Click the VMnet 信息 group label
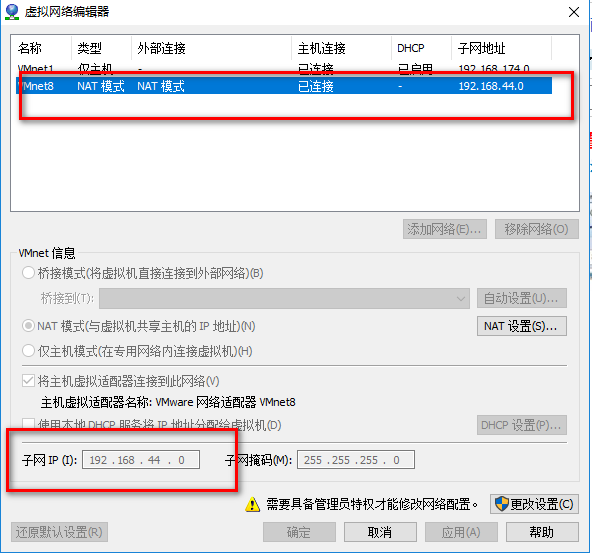Viewport: 592px width, 553px height. pyautogui.click(x=47, y=253)
